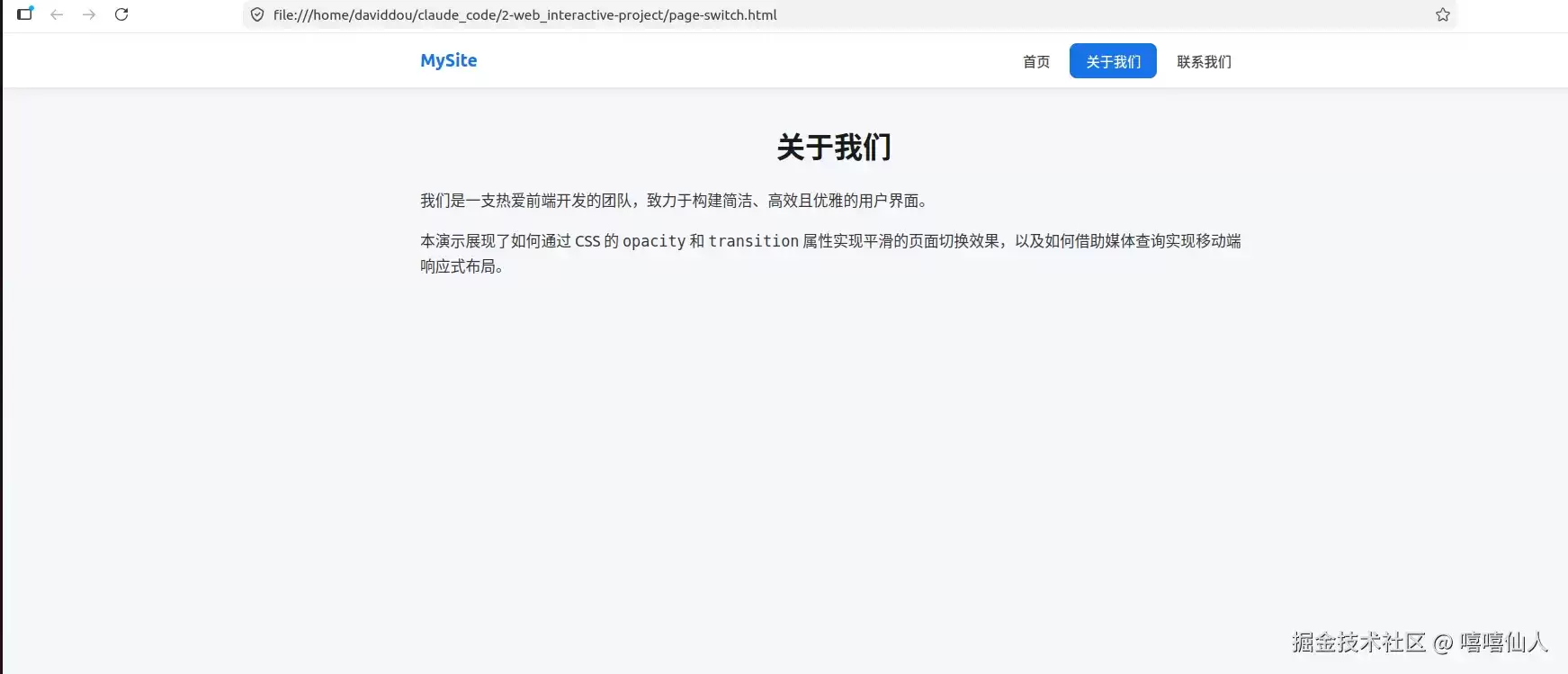Click the phrase 优雅的用户界面 in the first paragraph

tap(865, 201)
